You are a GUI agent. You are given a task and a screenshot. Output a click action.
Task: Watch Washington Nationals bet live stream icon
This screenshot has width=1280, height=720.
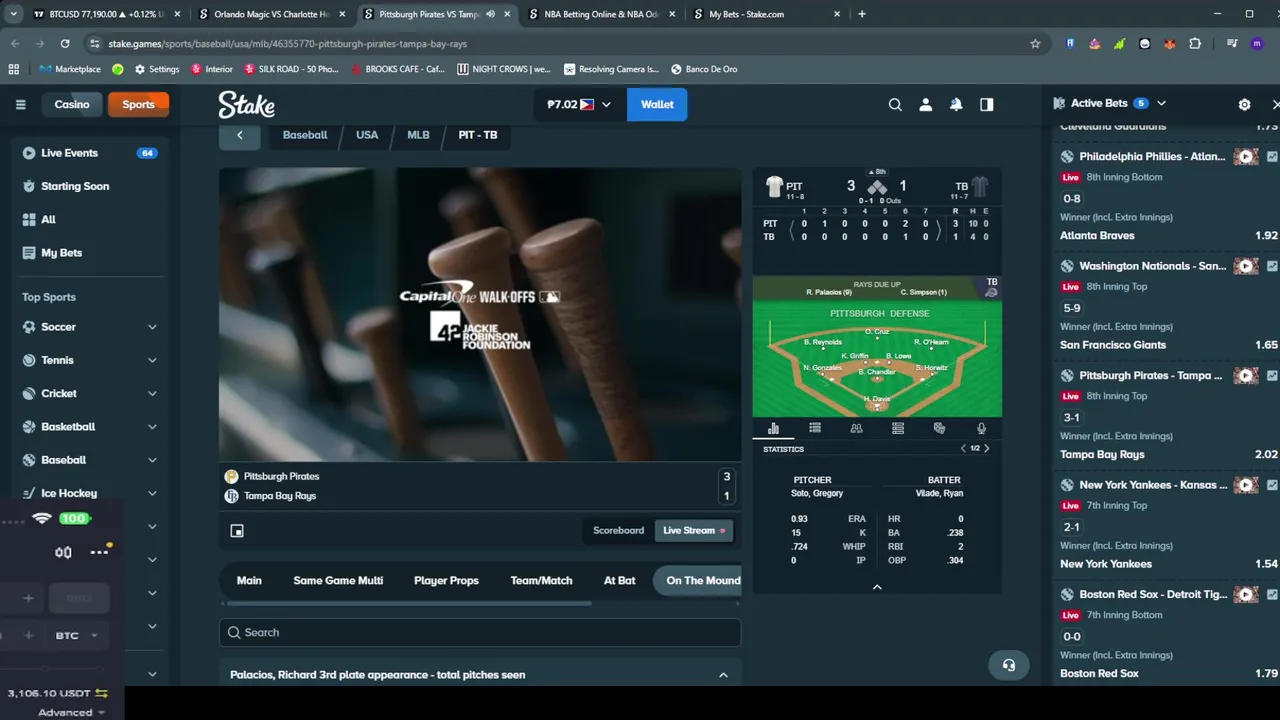[1245, 266]
